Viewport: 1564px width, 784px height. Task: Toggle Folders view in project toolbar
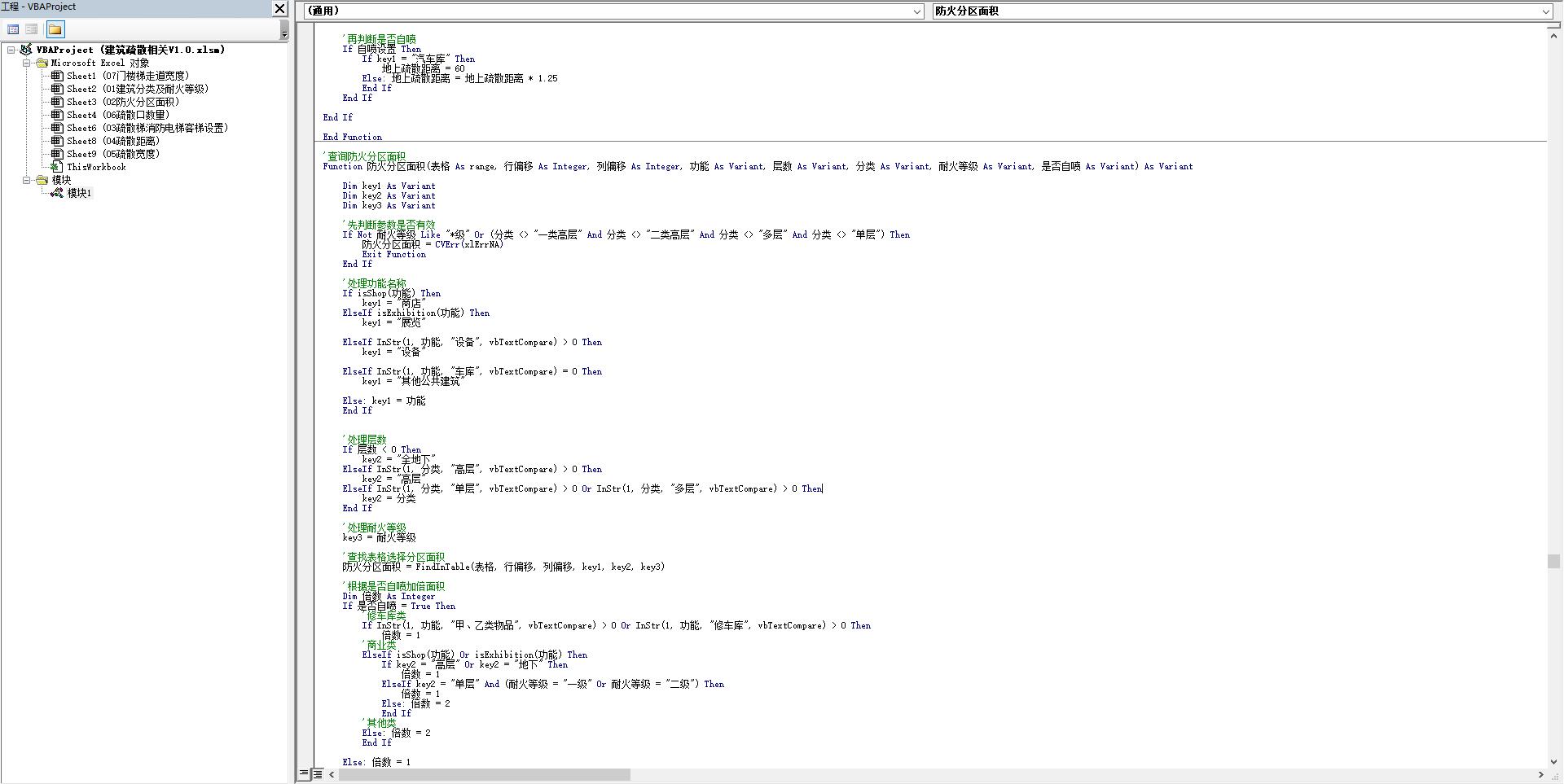pyautogui.click(x=55, y=29)
